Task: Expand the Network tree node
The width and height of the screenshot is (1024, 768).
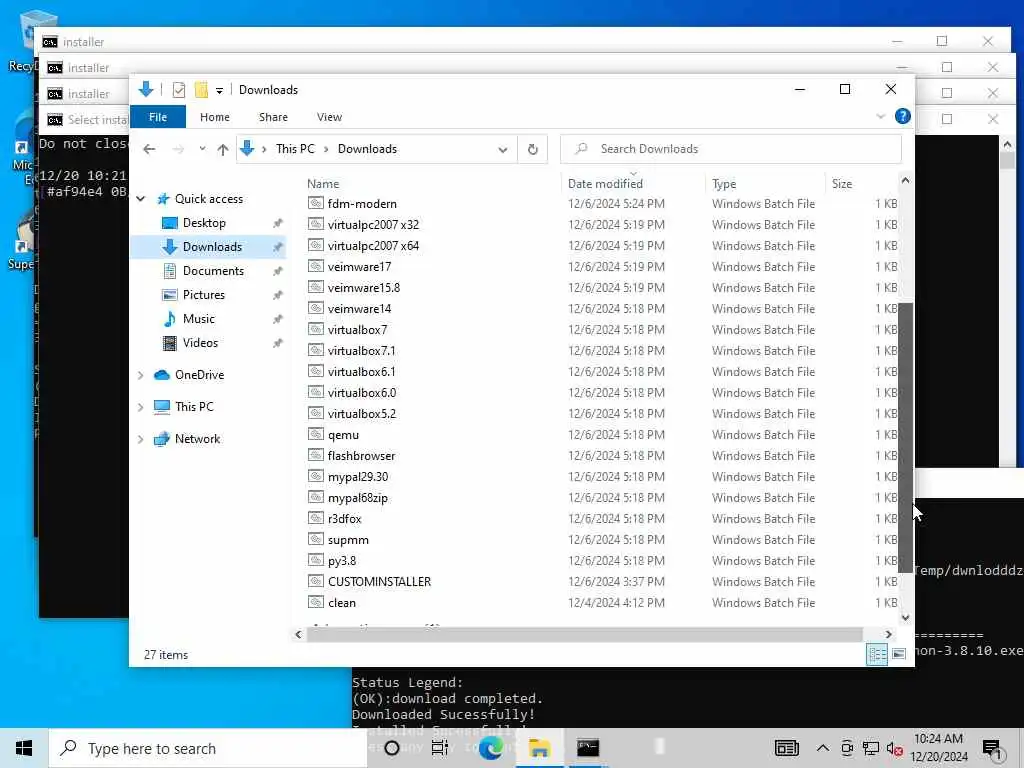Action: tap(140, 439)
